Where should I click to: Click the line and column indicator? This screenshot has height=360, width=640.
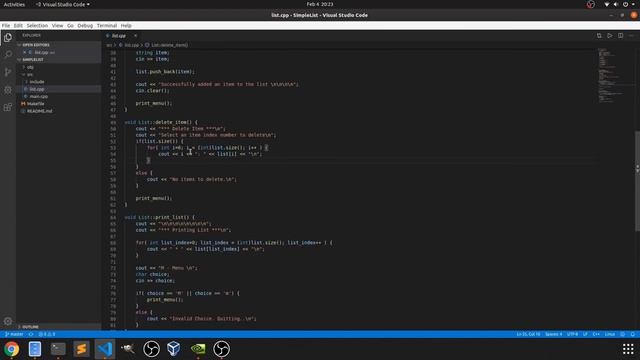tap(528, 334)
